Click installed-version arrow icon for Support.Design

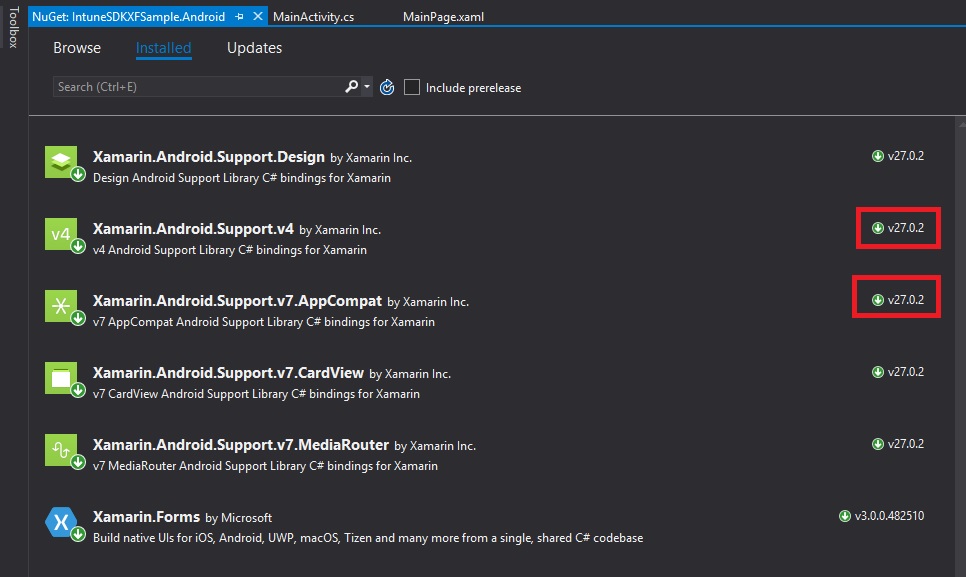[878, 156]
